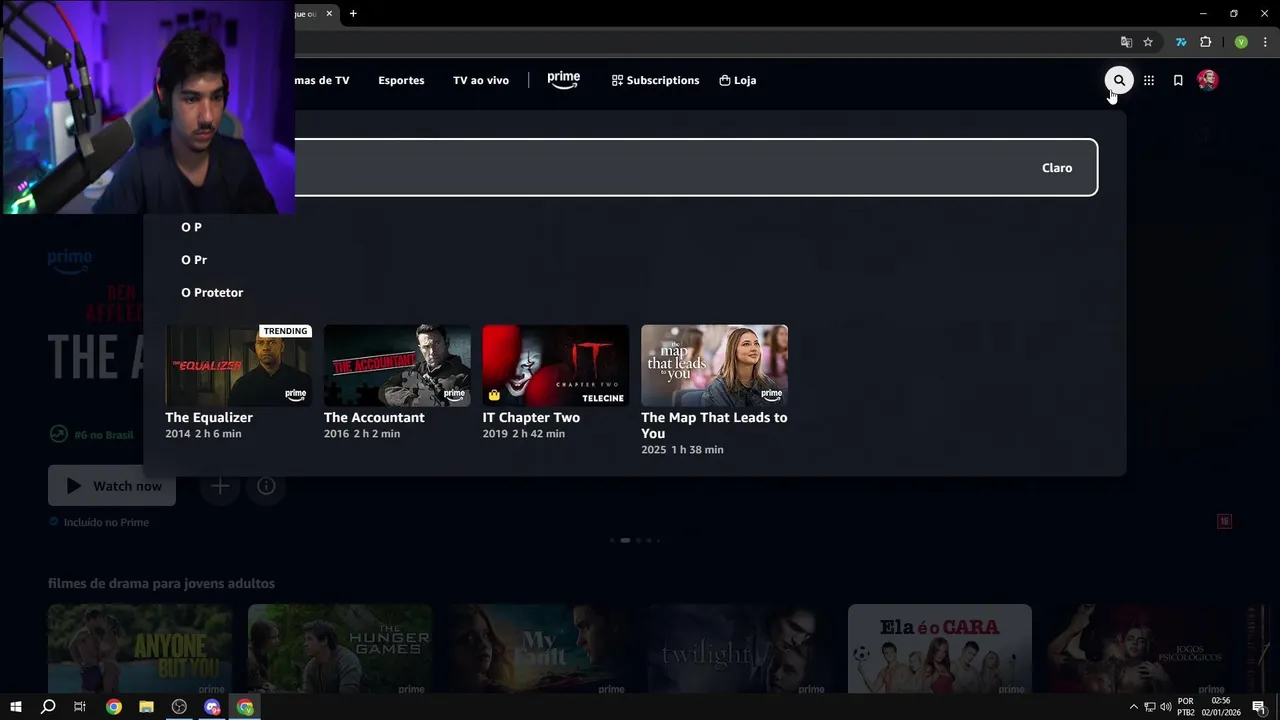Click the Claro clear-search button
The image size is (1280, 720).
(x=1057, y=168)
